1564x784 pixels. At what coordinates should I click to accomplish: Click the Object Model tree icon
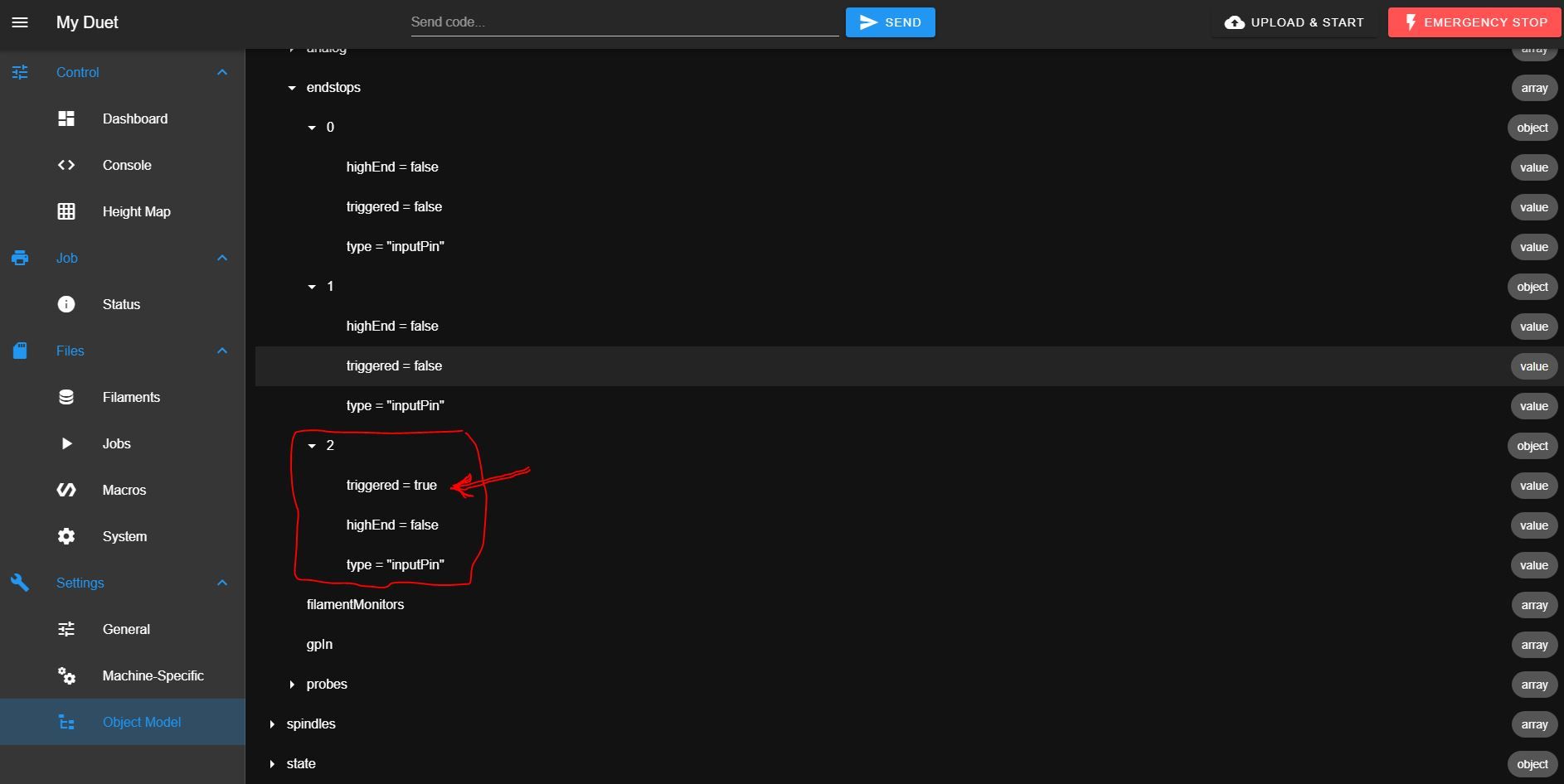(66, 722)
